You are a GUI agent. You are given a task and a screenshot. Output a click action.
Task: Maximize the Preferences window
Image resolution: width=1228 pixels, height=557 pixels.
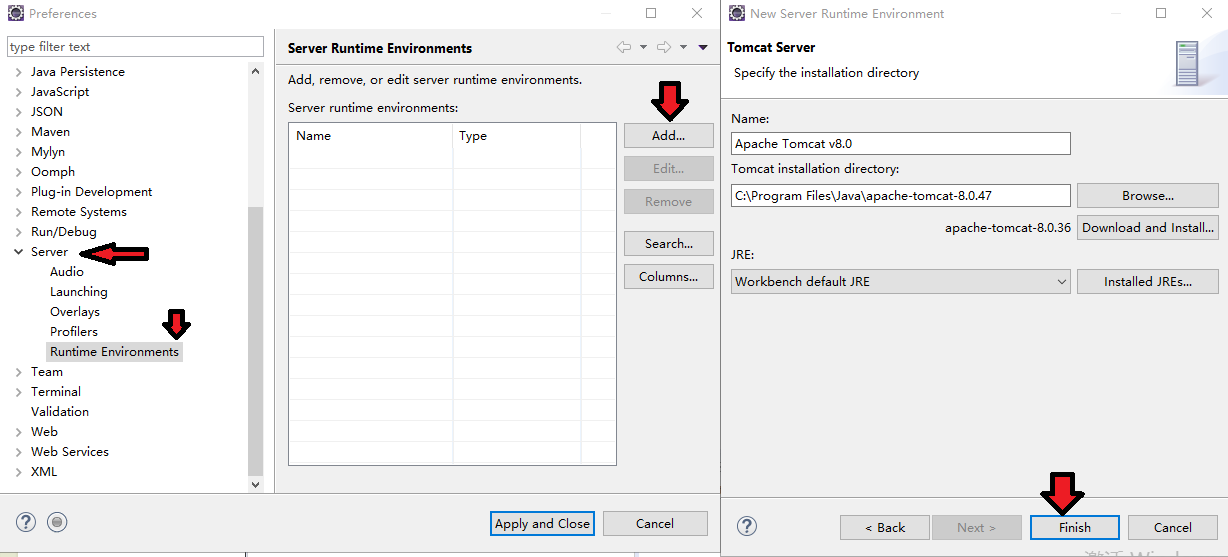point(651,13)
